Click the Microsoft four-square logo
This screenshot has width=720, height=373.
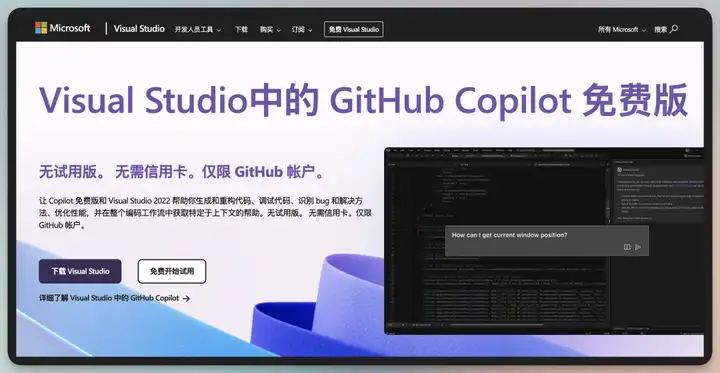point(41,28)
